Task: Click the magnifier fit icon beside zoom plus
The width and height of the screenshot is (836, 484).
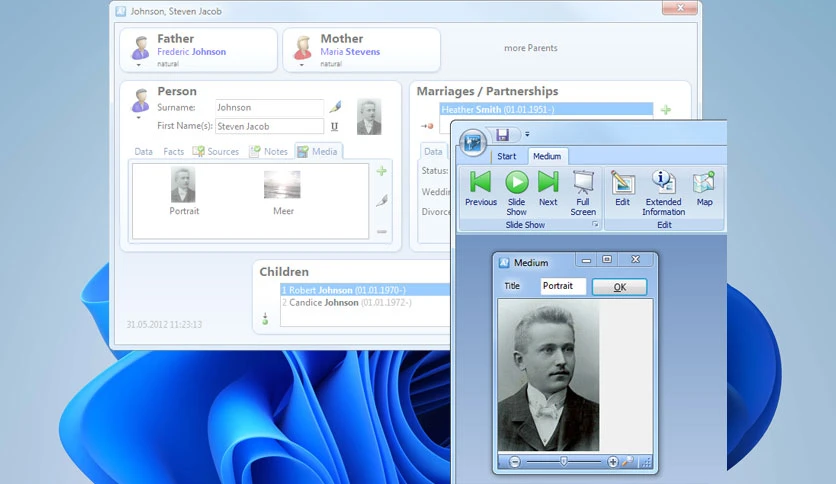Action: 628,461
